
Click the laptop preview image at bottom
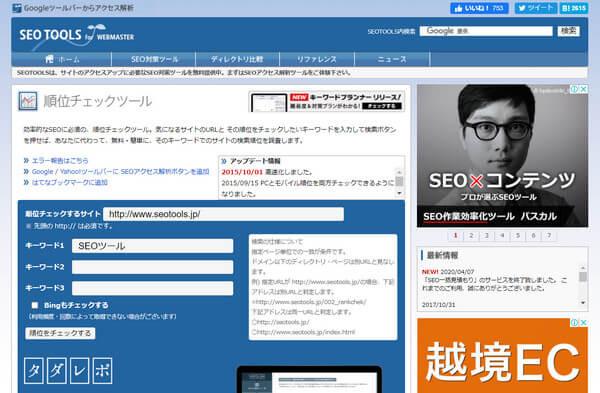point(309,379)
